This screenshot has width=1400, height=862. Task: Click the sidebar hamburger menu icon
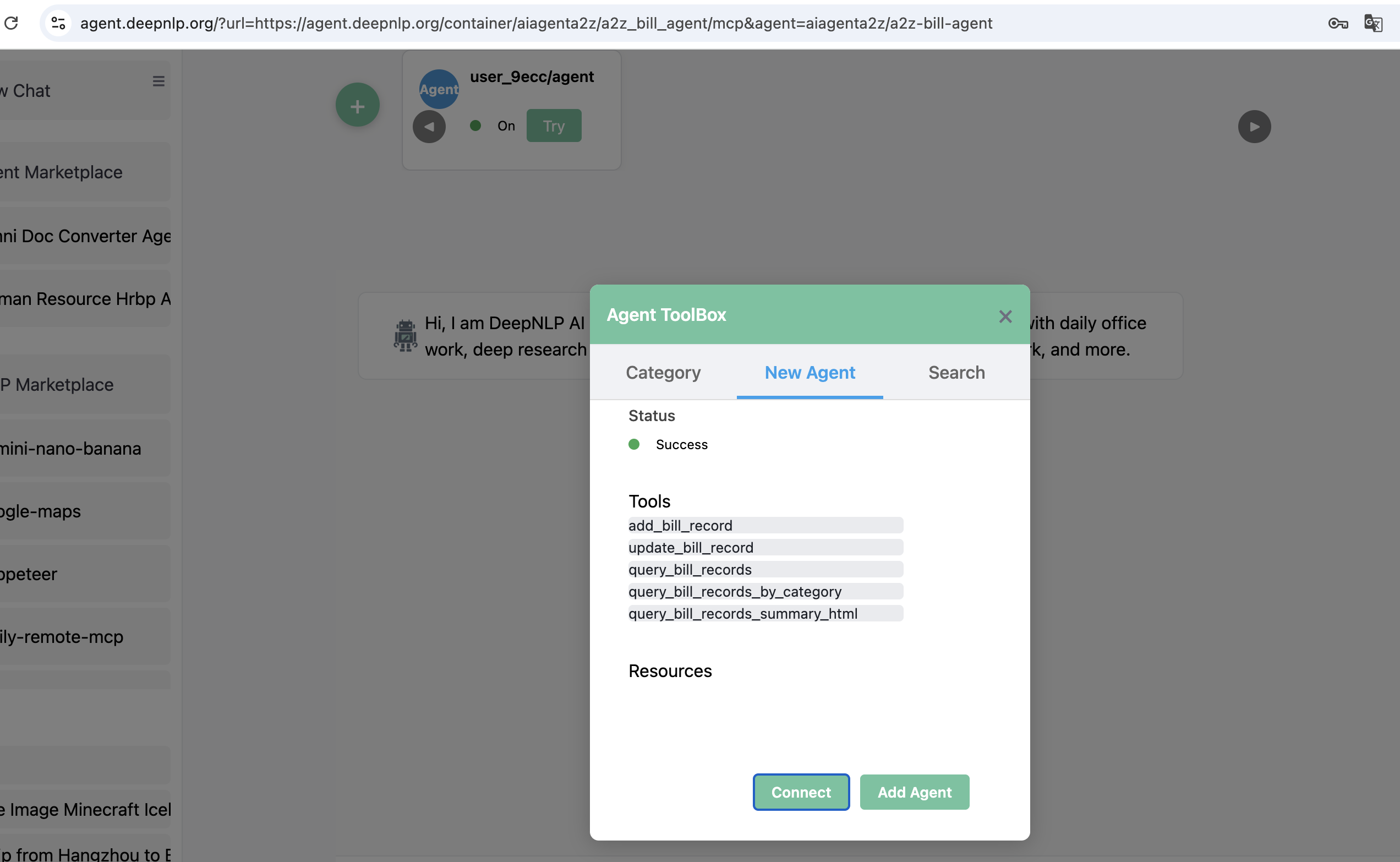point(158,81)
